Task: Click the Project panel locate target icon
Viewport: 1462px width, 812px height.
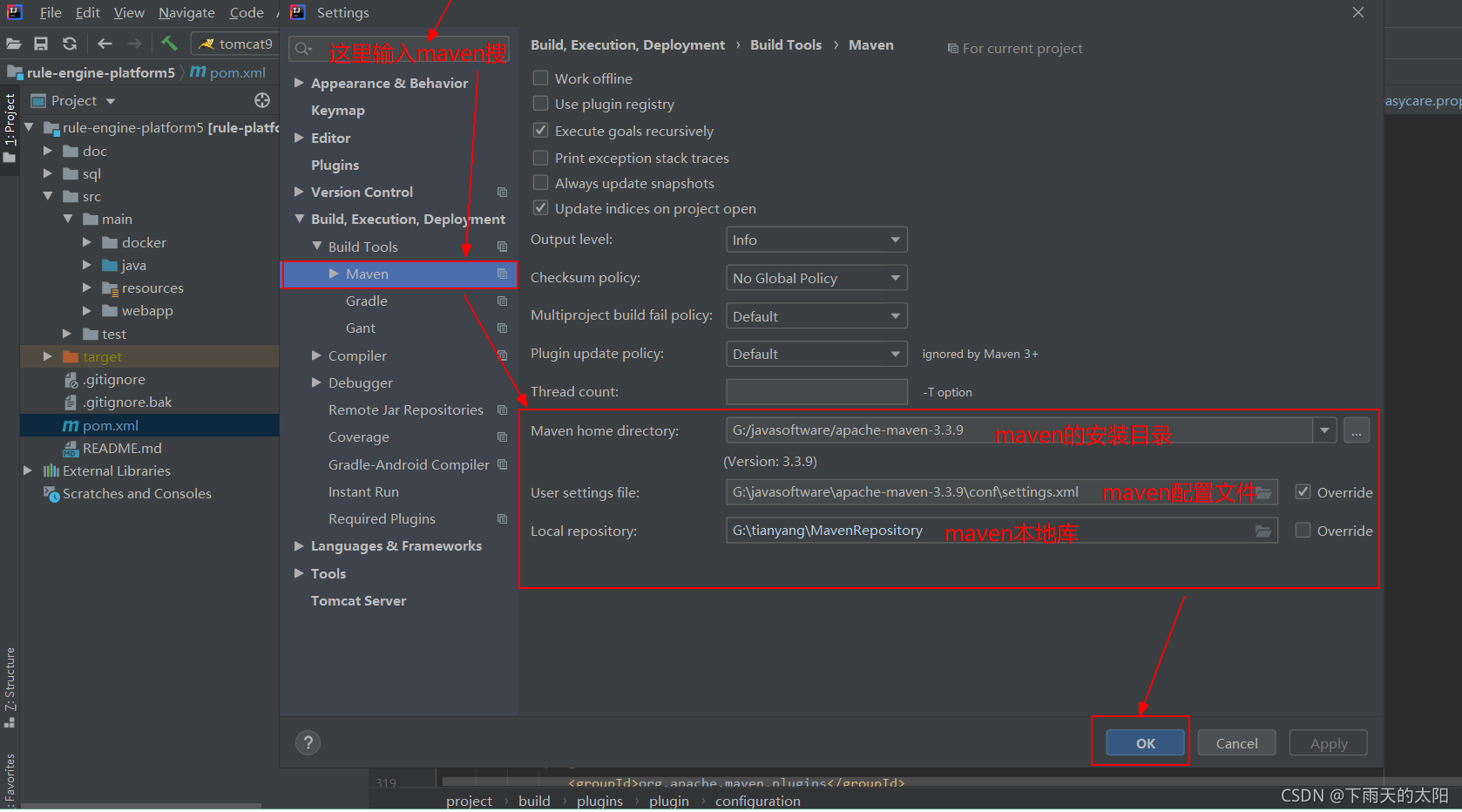Action: [262, 100]
